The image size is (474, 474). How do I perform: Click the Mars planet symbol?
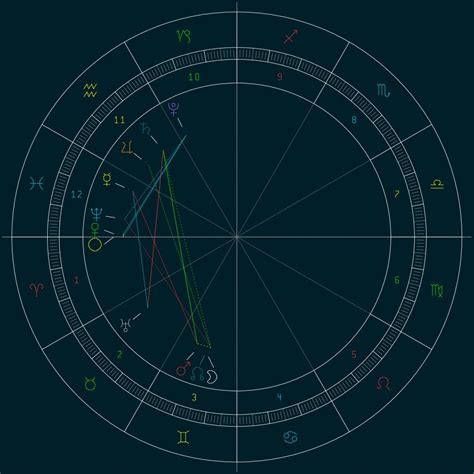click(x=183, y=369)
